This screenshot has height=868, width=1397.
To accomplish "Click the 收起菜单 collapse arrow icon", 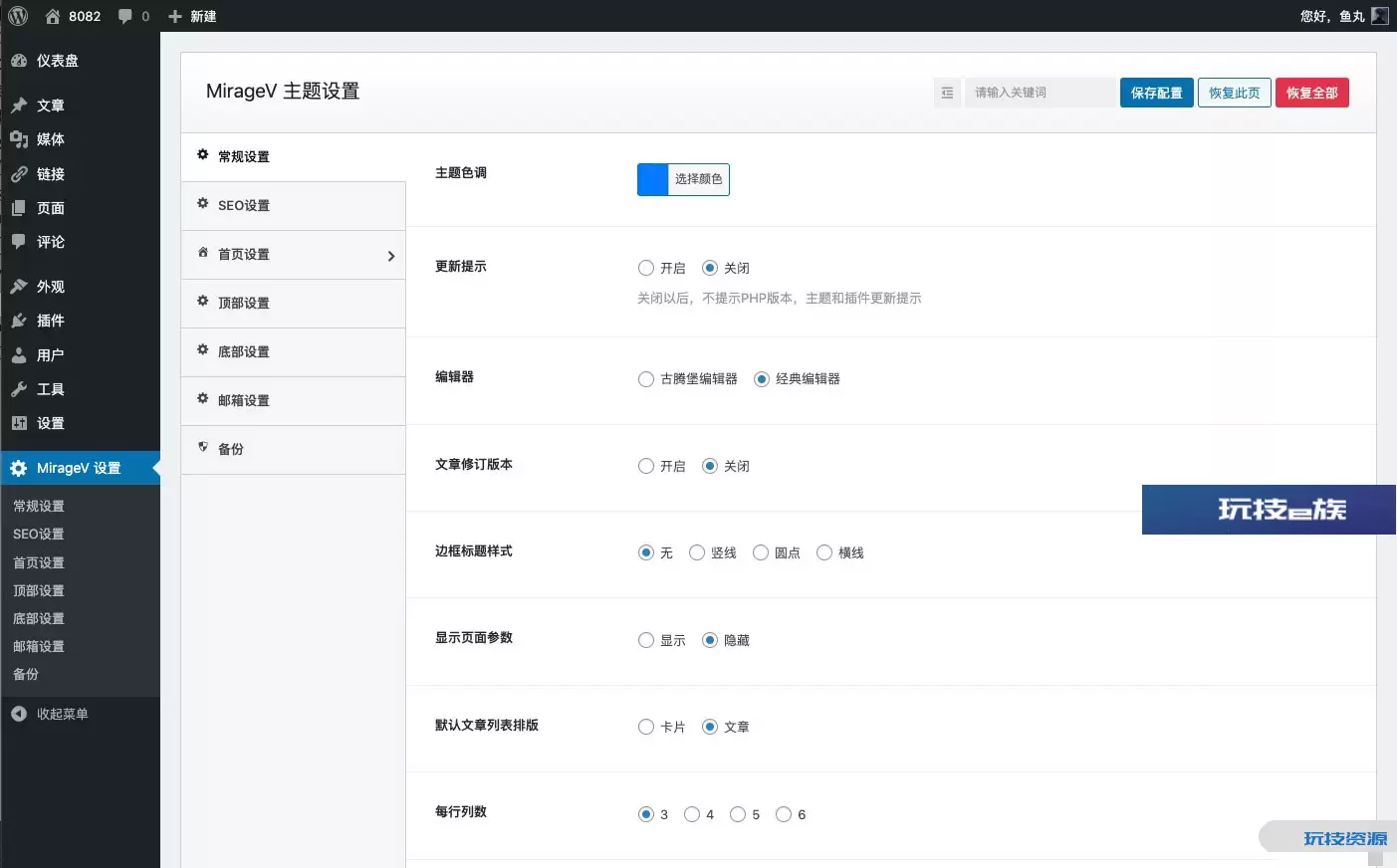I will pyautogui.click(x=19, y=714).
